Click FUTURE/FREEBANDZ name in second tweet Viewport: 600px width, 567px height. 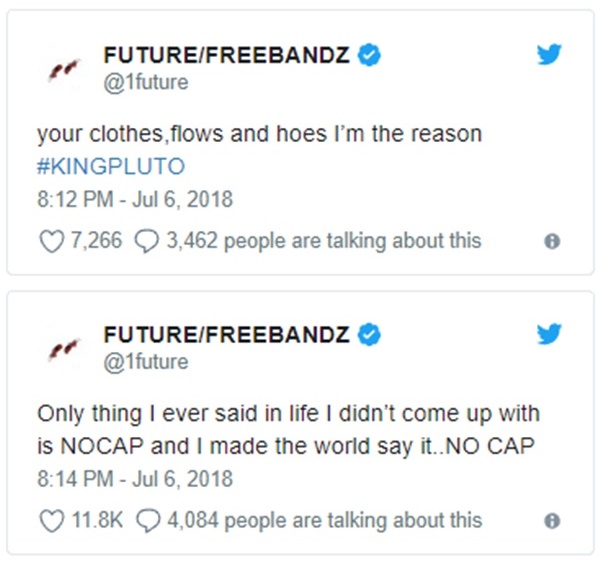click(x=227, y=336)
